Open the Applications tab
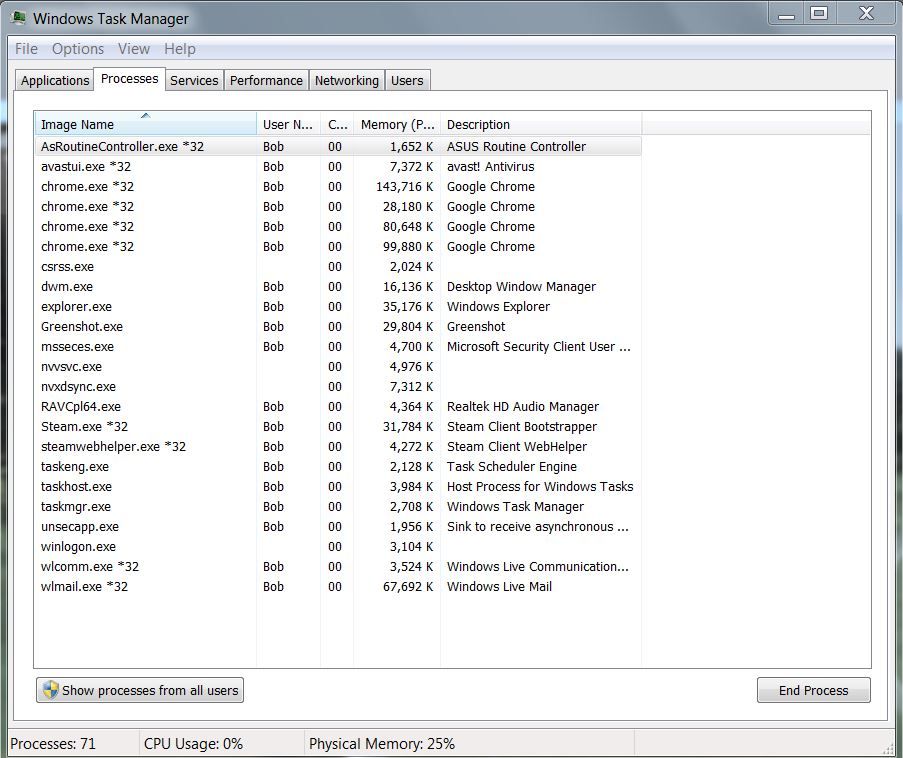The width and height of the screenshot is (903, 758). (x=55, y=80)
